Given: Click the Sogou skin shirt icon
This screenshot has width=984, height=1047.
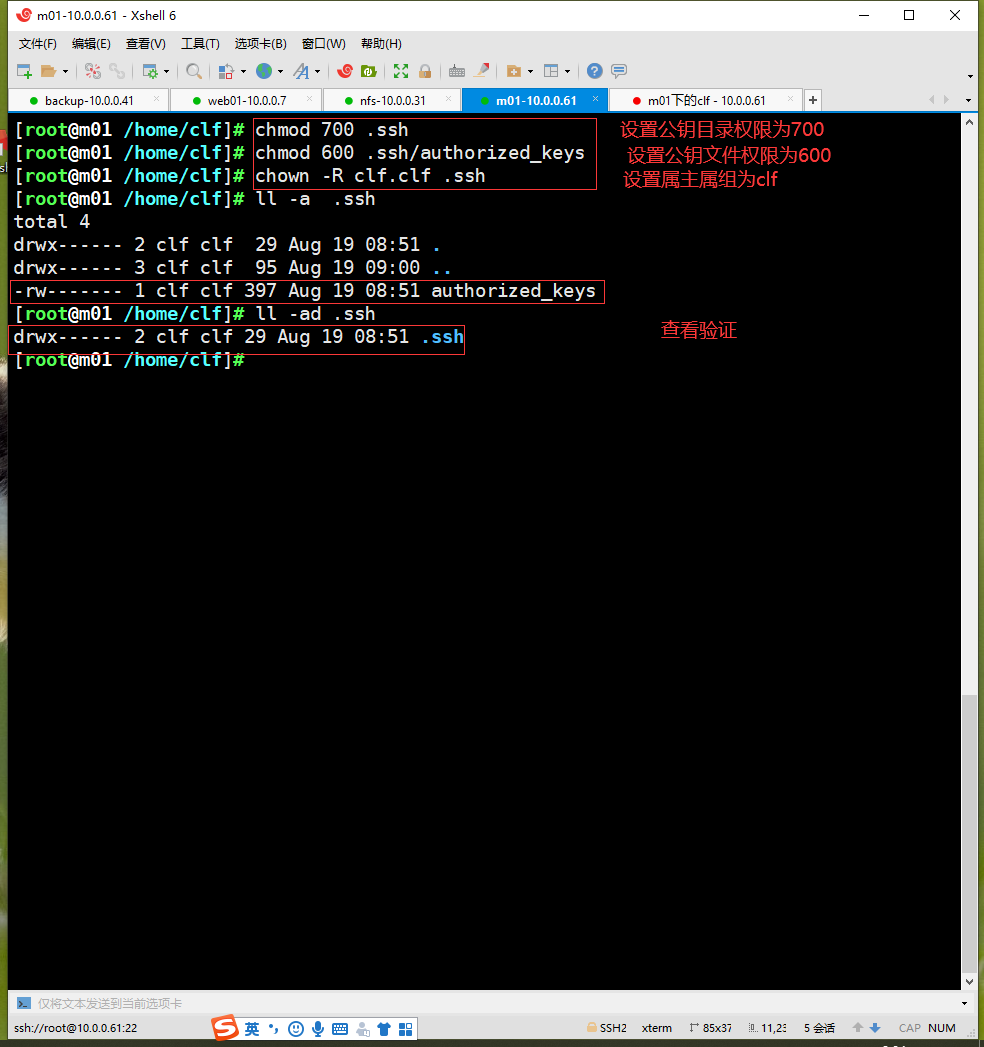Looking at the screenshot, I should click(384, 1029).
